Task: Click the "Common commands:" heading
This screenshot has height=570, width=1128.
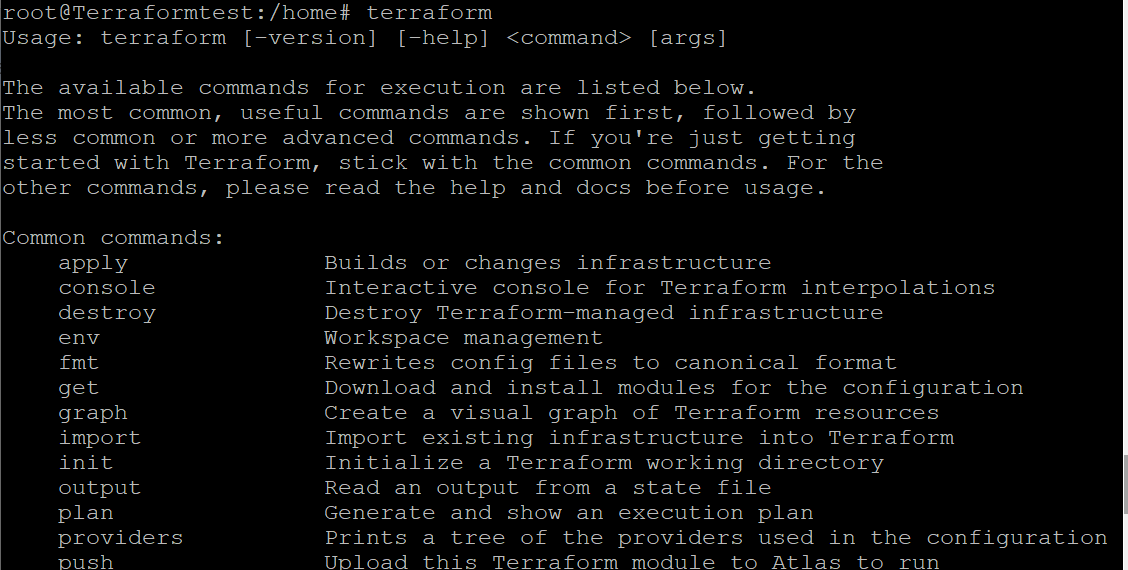Action: (113, 238)
